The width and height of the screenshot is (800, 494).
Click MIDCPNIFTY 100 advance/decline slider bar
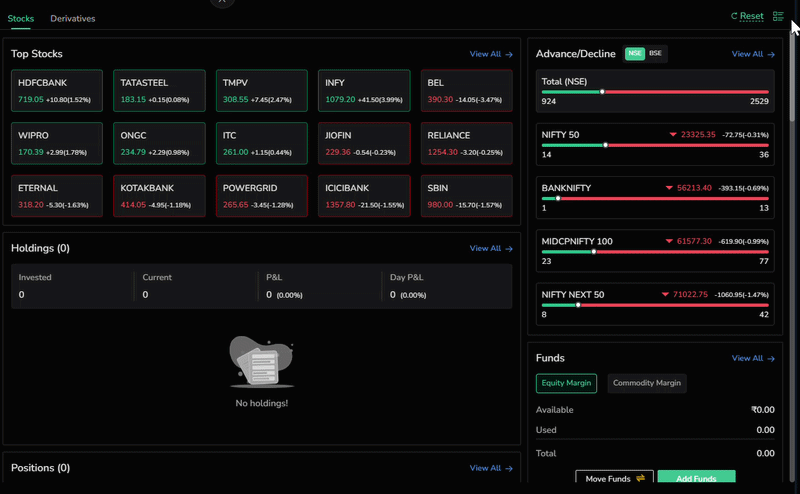(655, 252)
